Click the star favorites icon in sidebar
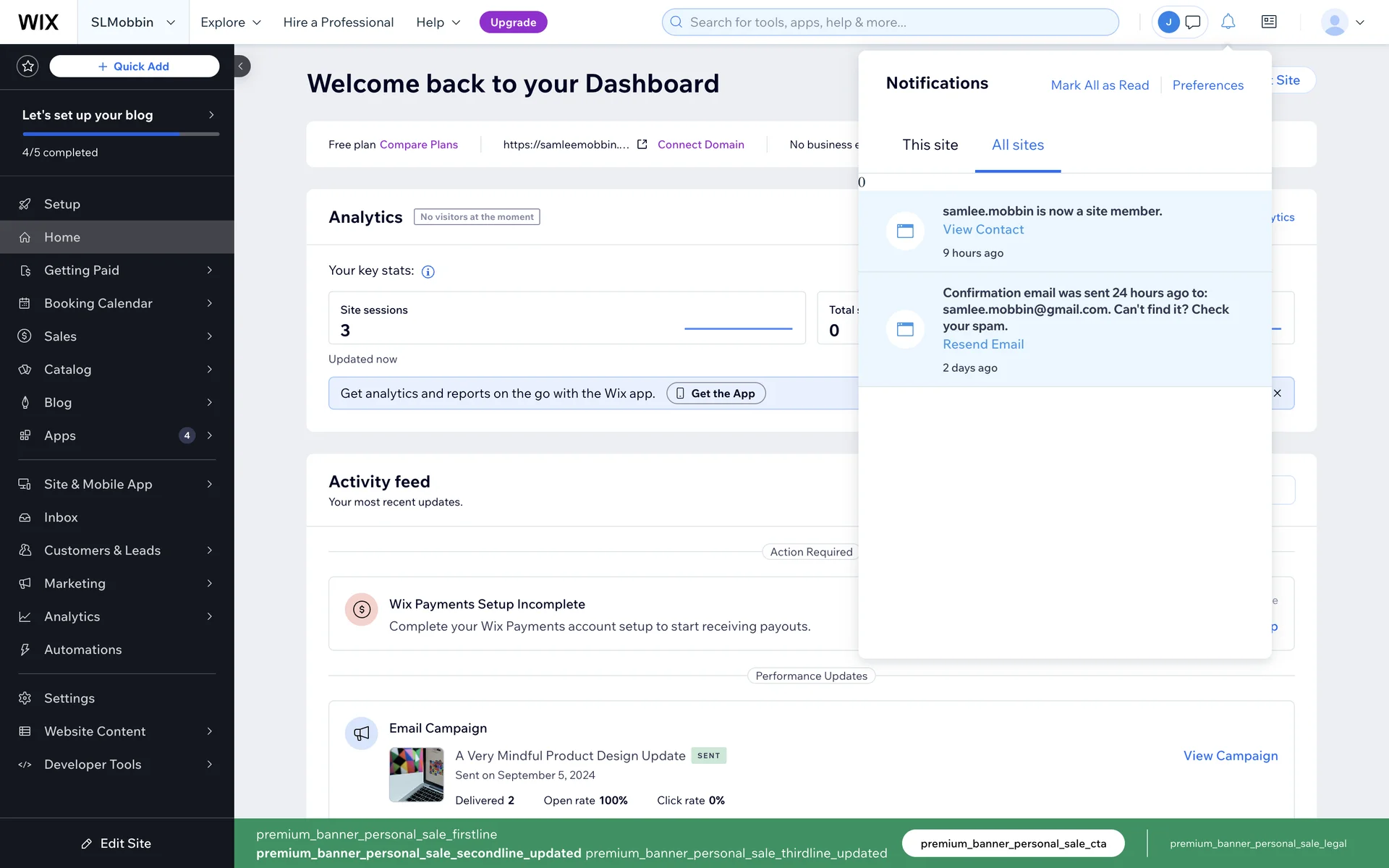 (x=27, y=66)
